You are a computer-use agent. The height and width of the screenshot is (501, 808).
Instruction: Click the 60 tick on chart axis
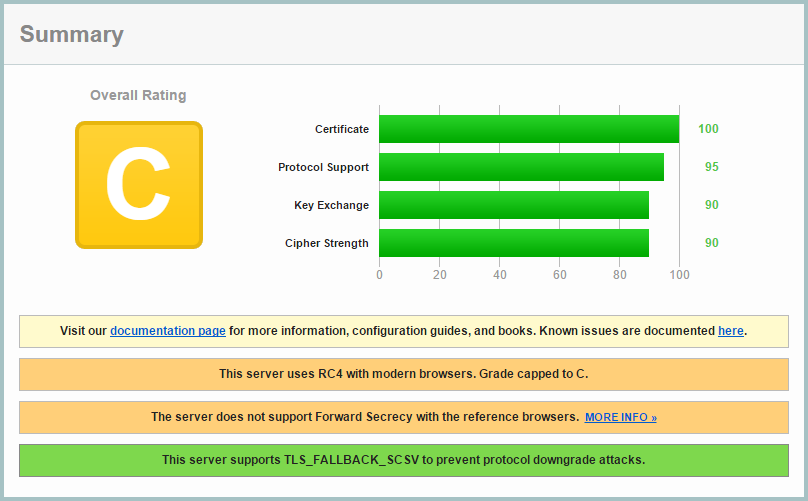pyautogui.click(x=560, y=274)
